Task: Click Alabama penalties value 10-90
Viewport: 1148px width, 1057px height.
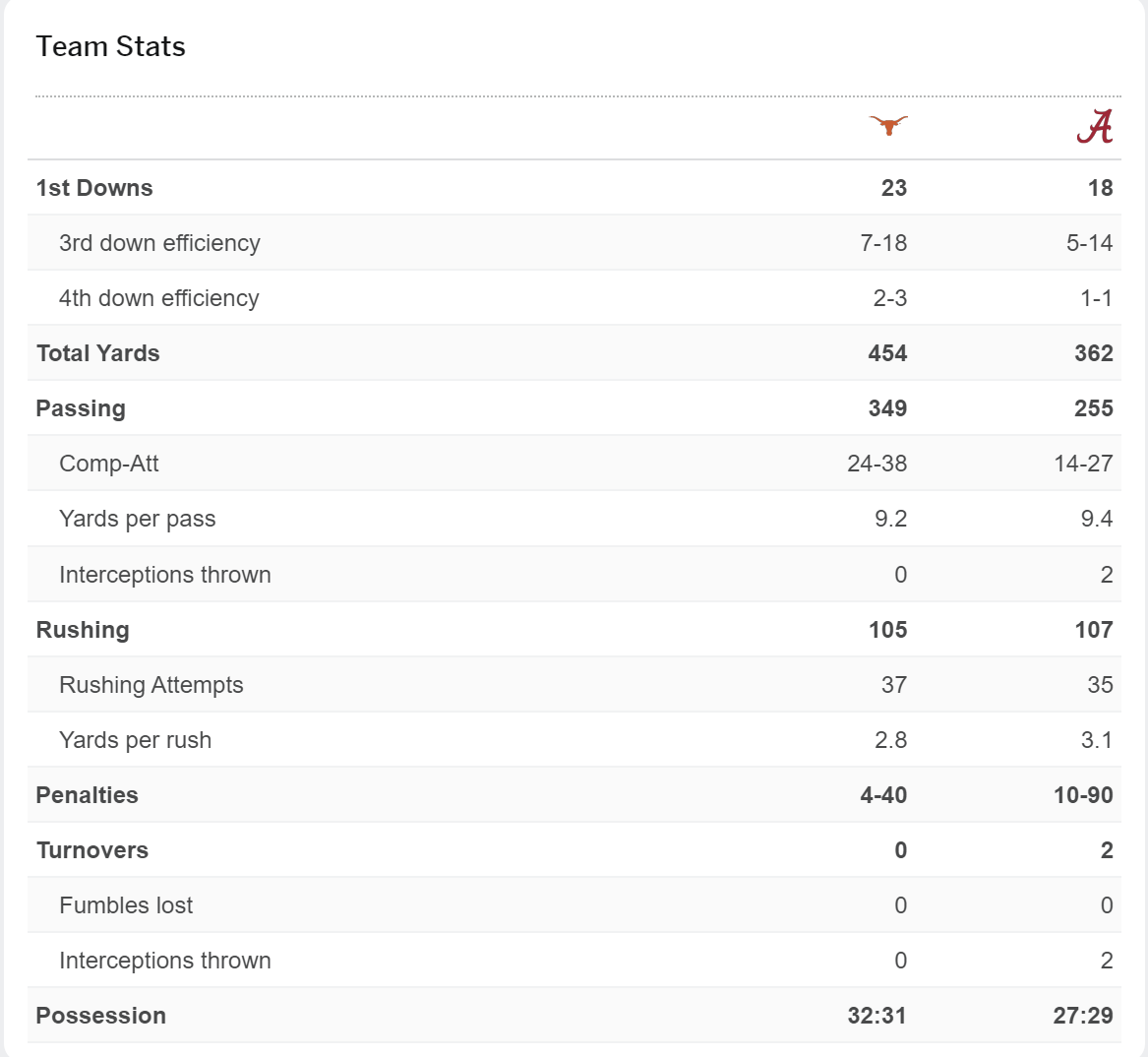Action: point(1084,795)
